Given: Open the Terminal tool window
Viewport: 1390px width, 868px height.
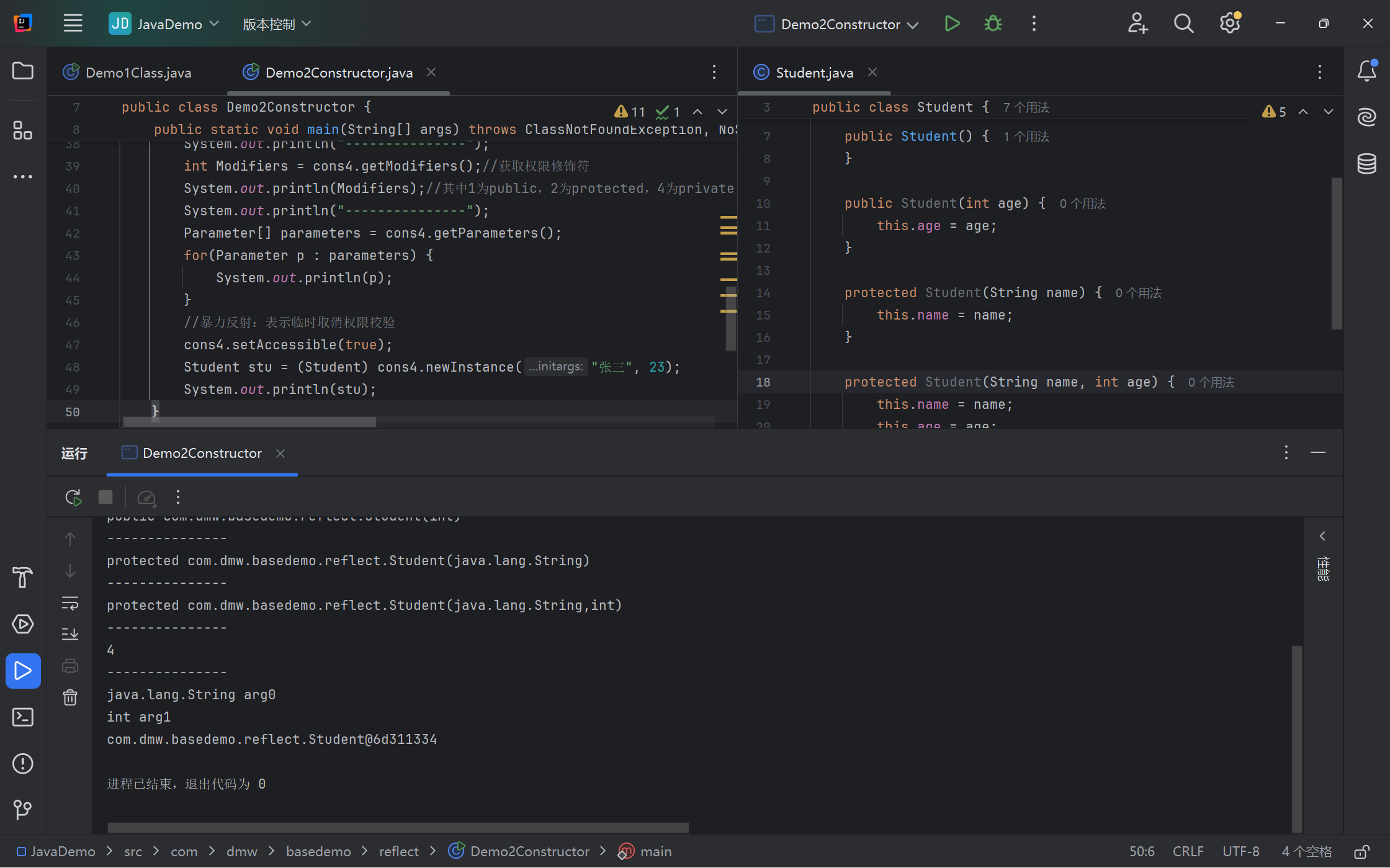Looking at the screenshot, I should 23,717.
